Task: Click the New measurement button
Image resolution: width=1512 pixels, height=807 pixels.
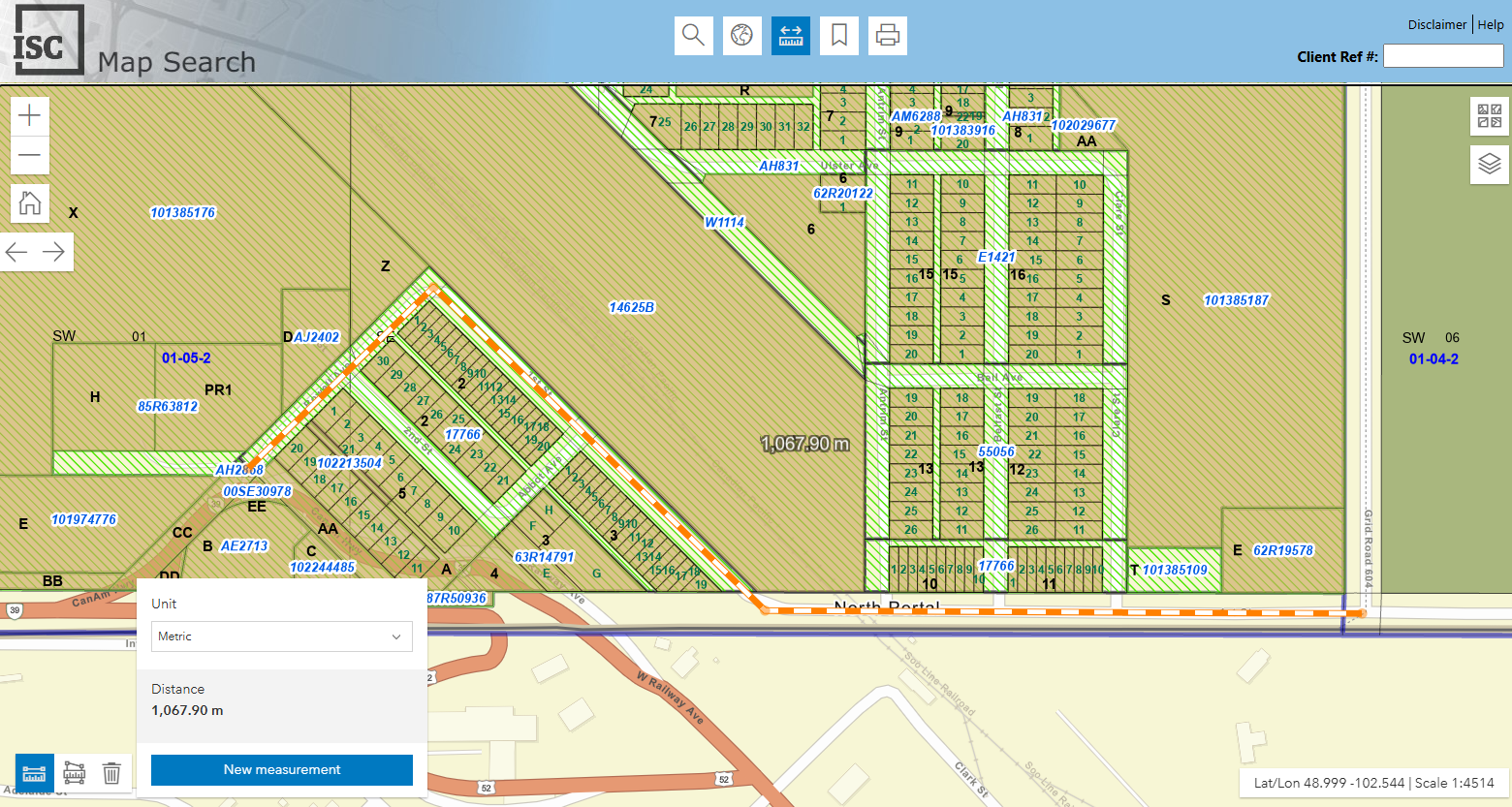Action: coord(281,770)
